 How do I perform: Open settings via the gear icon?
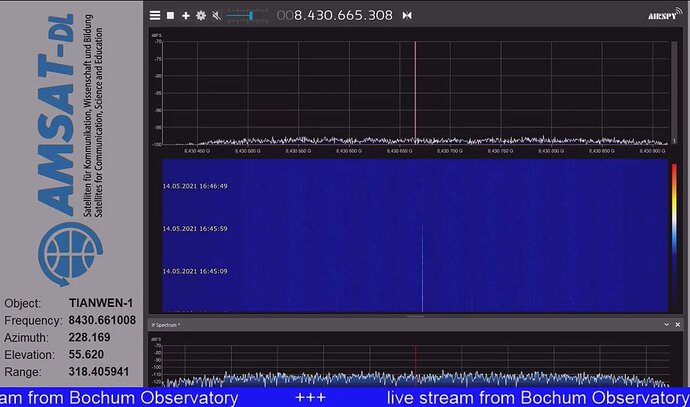pos(201,15)
